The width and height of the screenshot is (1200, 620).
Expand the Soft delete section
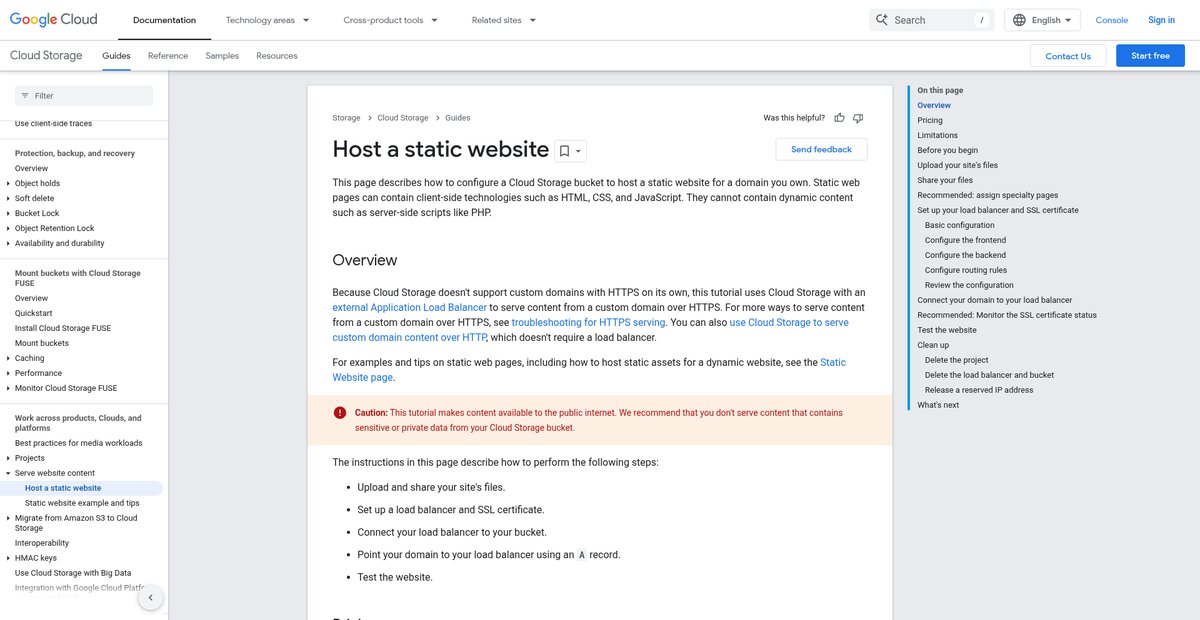click(x=9, y=199)
